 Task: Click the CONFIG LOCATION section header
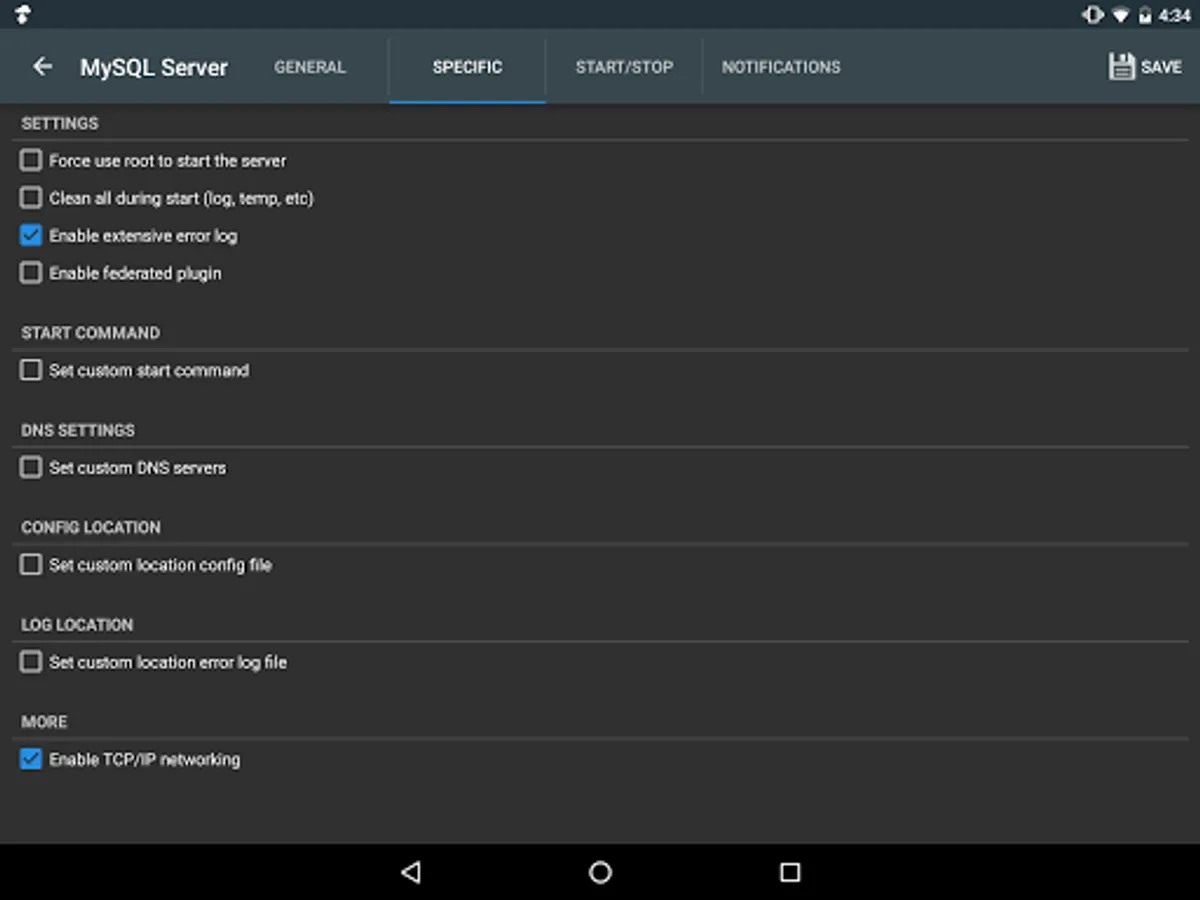(91, 527)
